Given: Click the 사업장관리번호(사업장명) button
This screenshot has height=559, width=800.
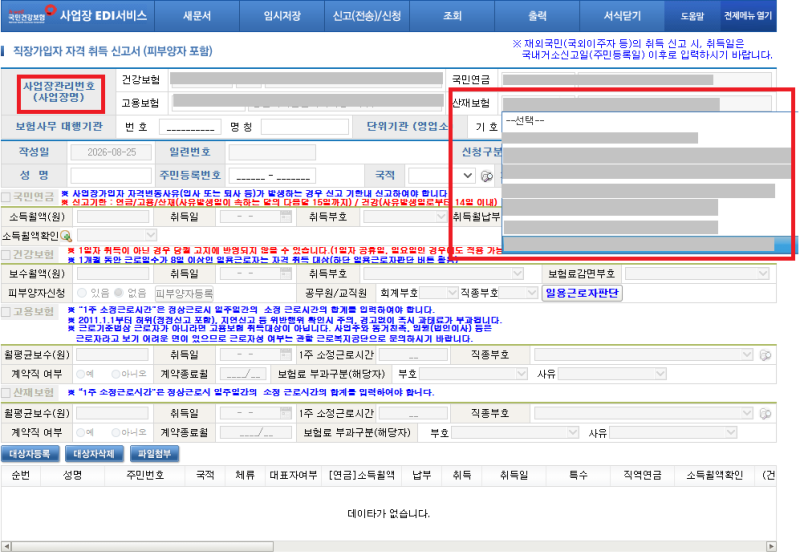Looking at the screenshot, I should [x=60, y=93].
